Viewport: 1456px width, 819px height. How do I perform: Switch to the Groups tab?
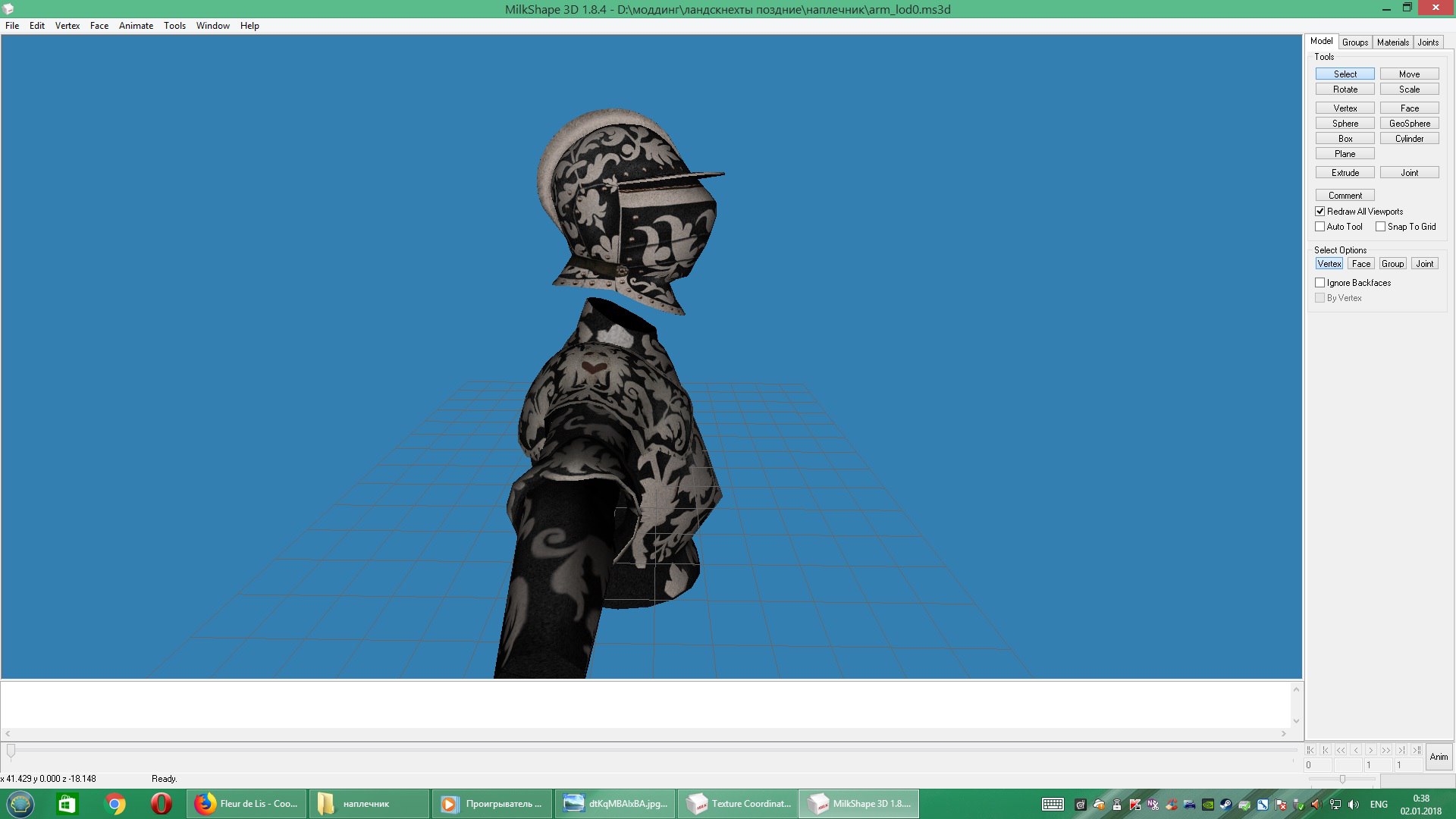[1354, 42]
